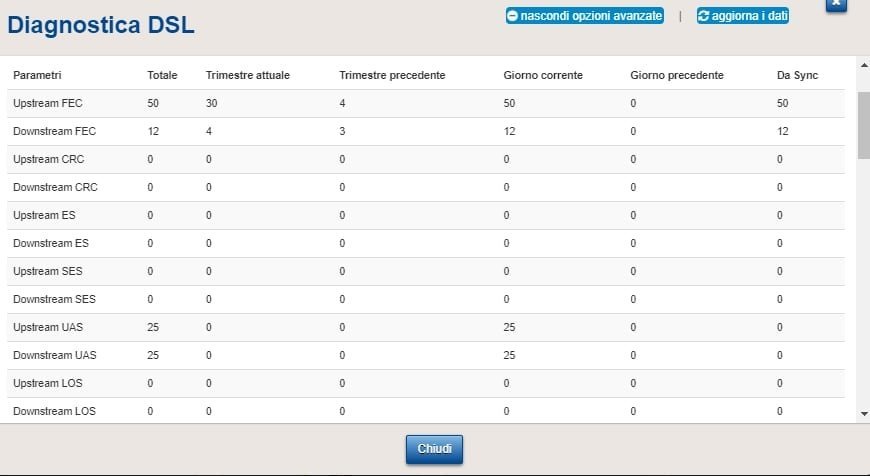Click the minus icon in nascondi opzioni avanzate
This screenshot has height=476, width=870.
point(512,16)
